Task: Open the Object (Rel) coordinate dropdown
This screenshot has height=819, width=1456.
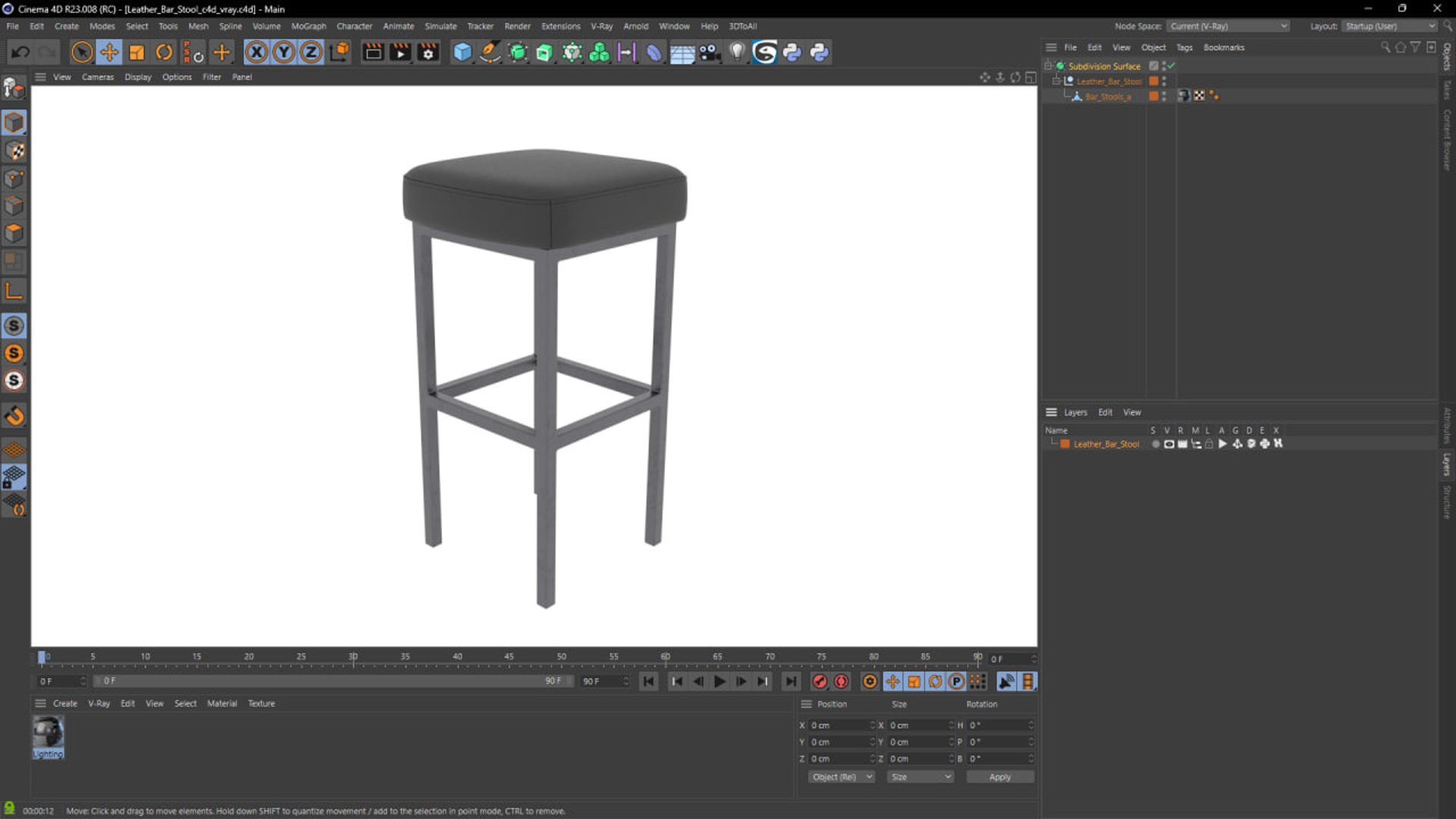Action: (x=841, y=777)
